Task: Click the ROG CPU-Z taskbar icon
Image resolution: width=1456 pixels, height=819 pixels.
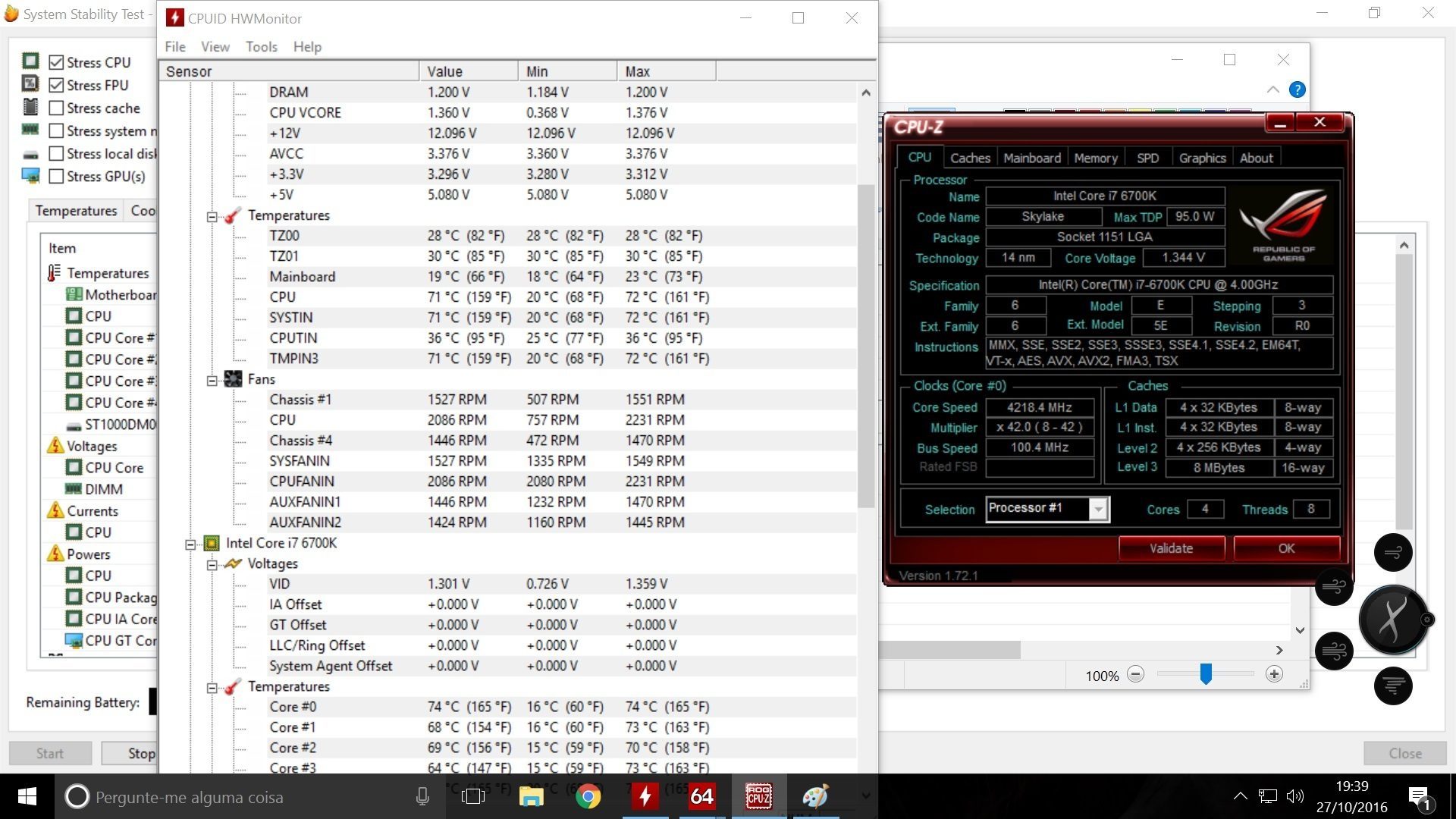Action: 758,796
